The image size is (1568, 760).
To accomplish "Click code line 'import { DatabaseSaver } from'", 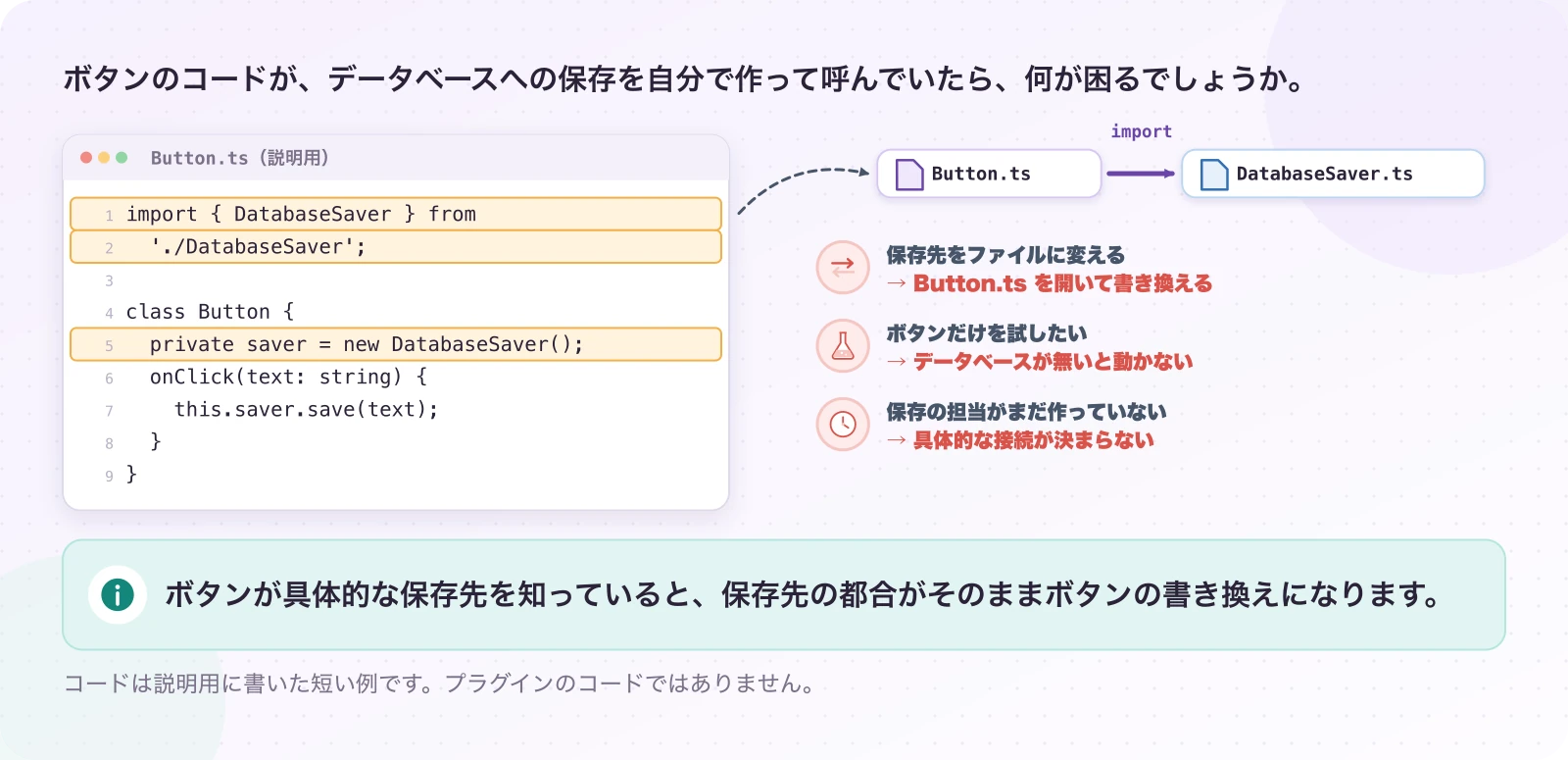I will tap(396, 214).
